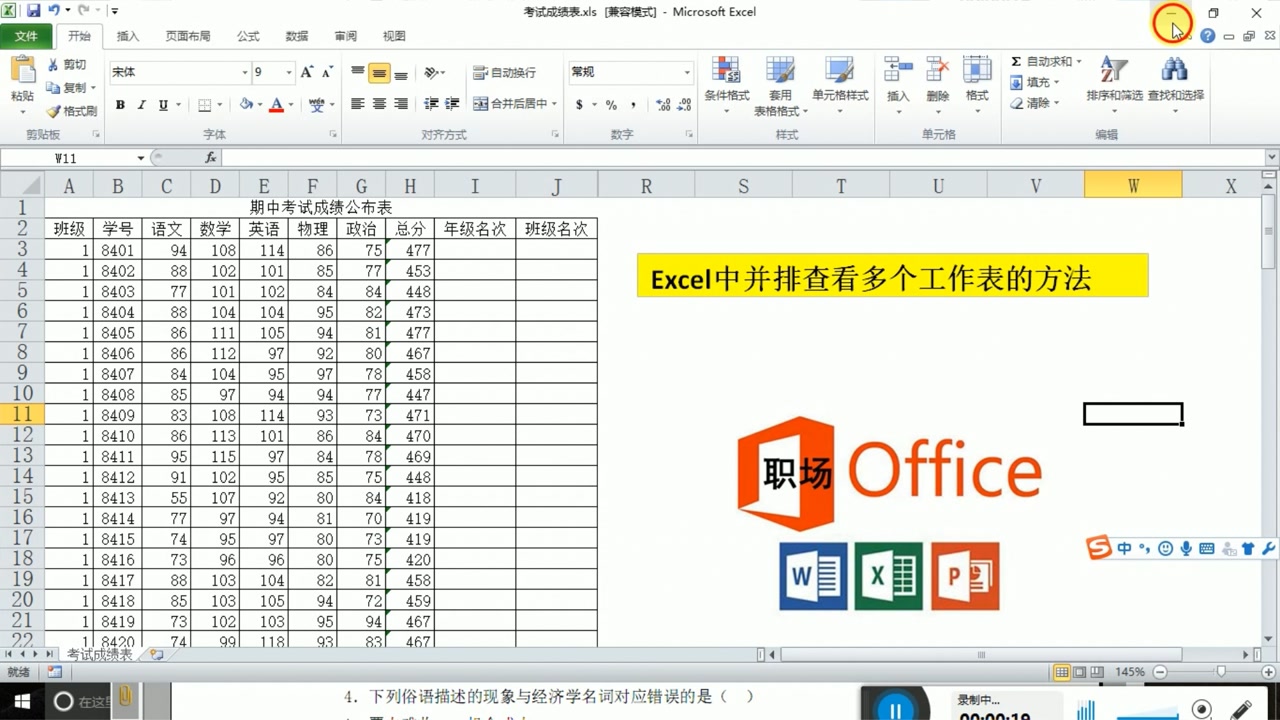Open Format as Table (套用表格格式)
Image resolution: width=1280 pixels, height=720 pixels.
coord(780,85)
